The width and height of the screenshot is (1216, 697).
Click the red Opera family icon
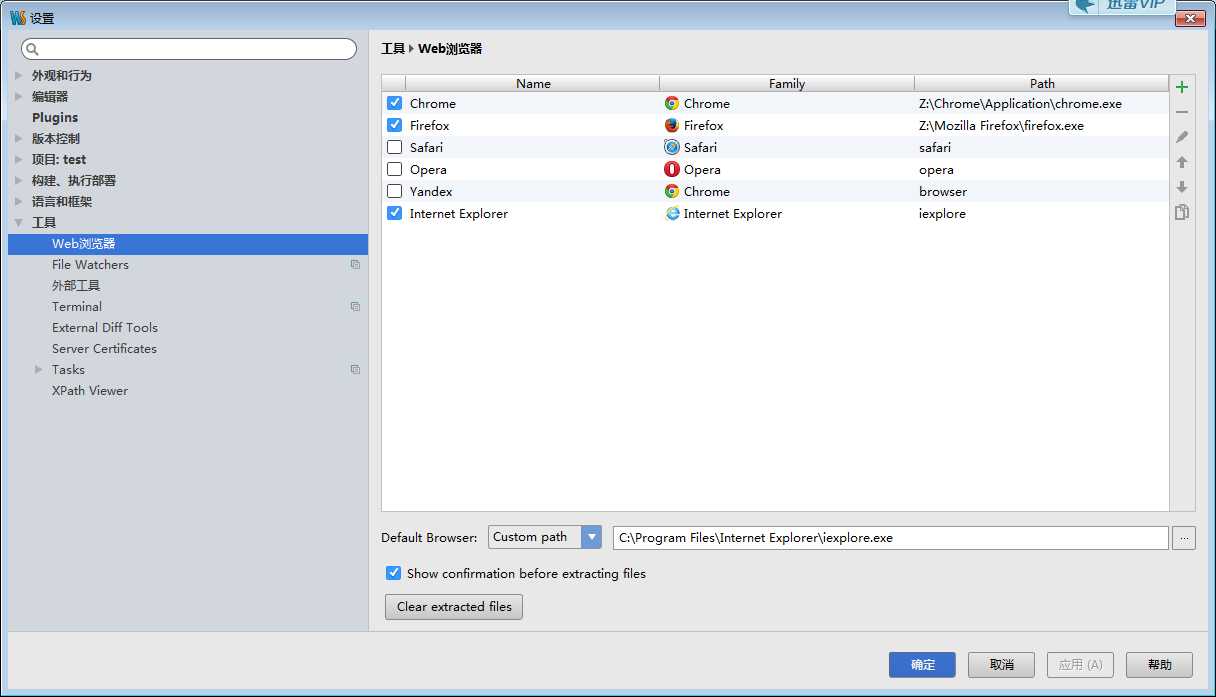coord(672,169)
